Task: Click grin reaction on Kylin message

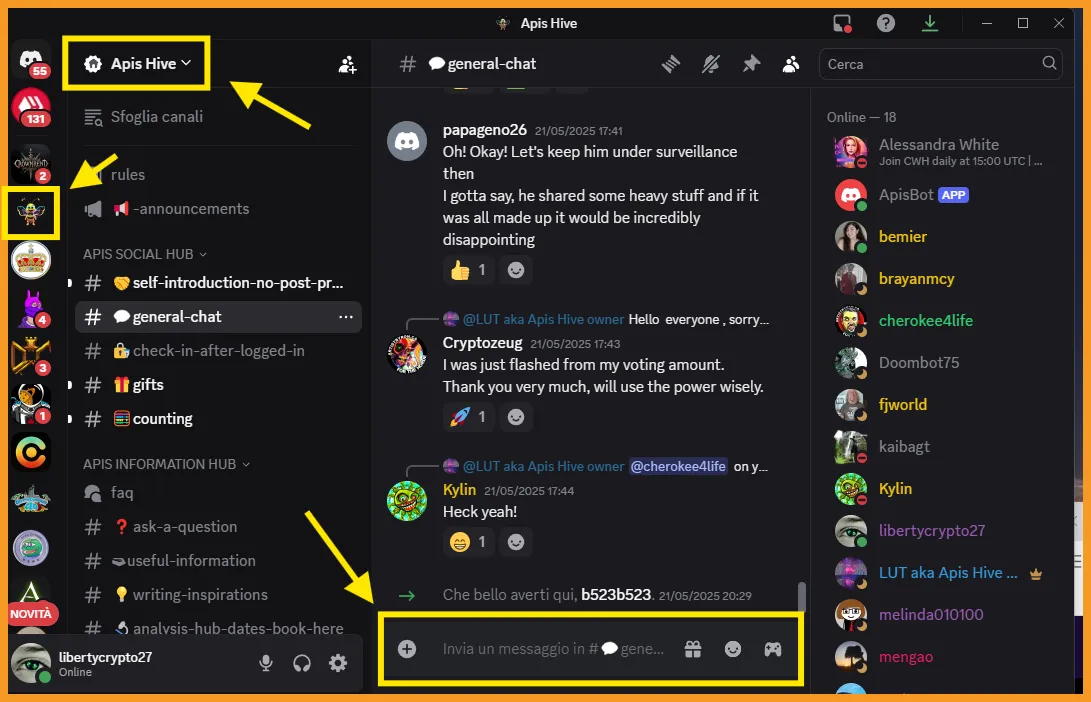Action: [x=468, y=541]
